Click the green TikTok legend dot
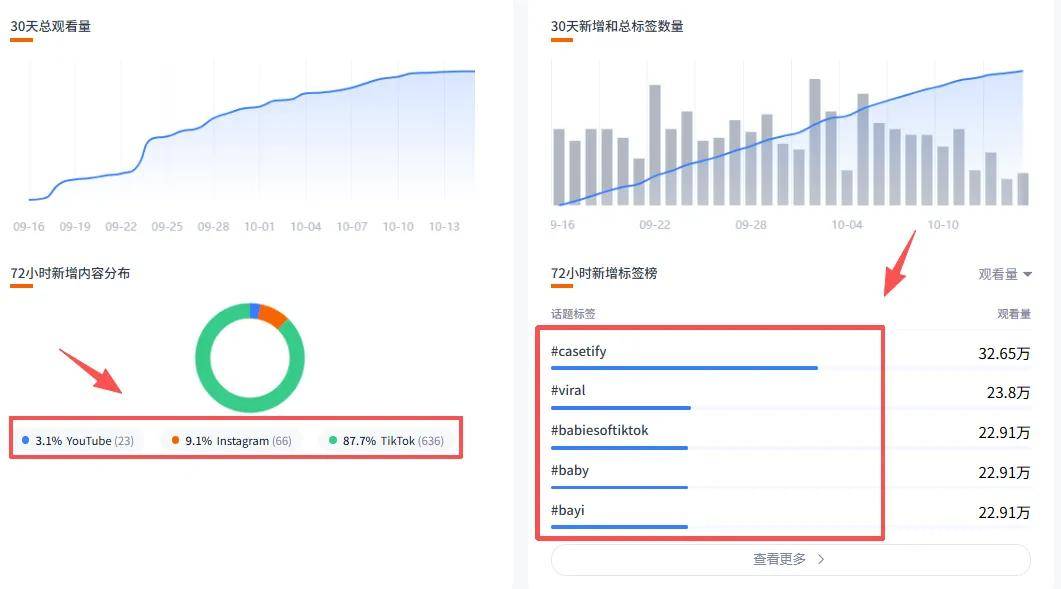 [333, 440]
